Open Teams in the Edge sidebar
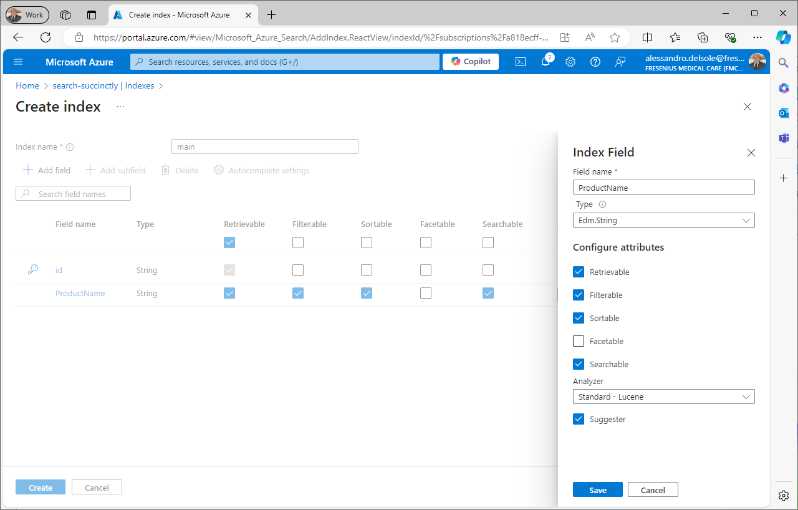The width and height of the screenshot is (798, 510). [x=784, y=137]
